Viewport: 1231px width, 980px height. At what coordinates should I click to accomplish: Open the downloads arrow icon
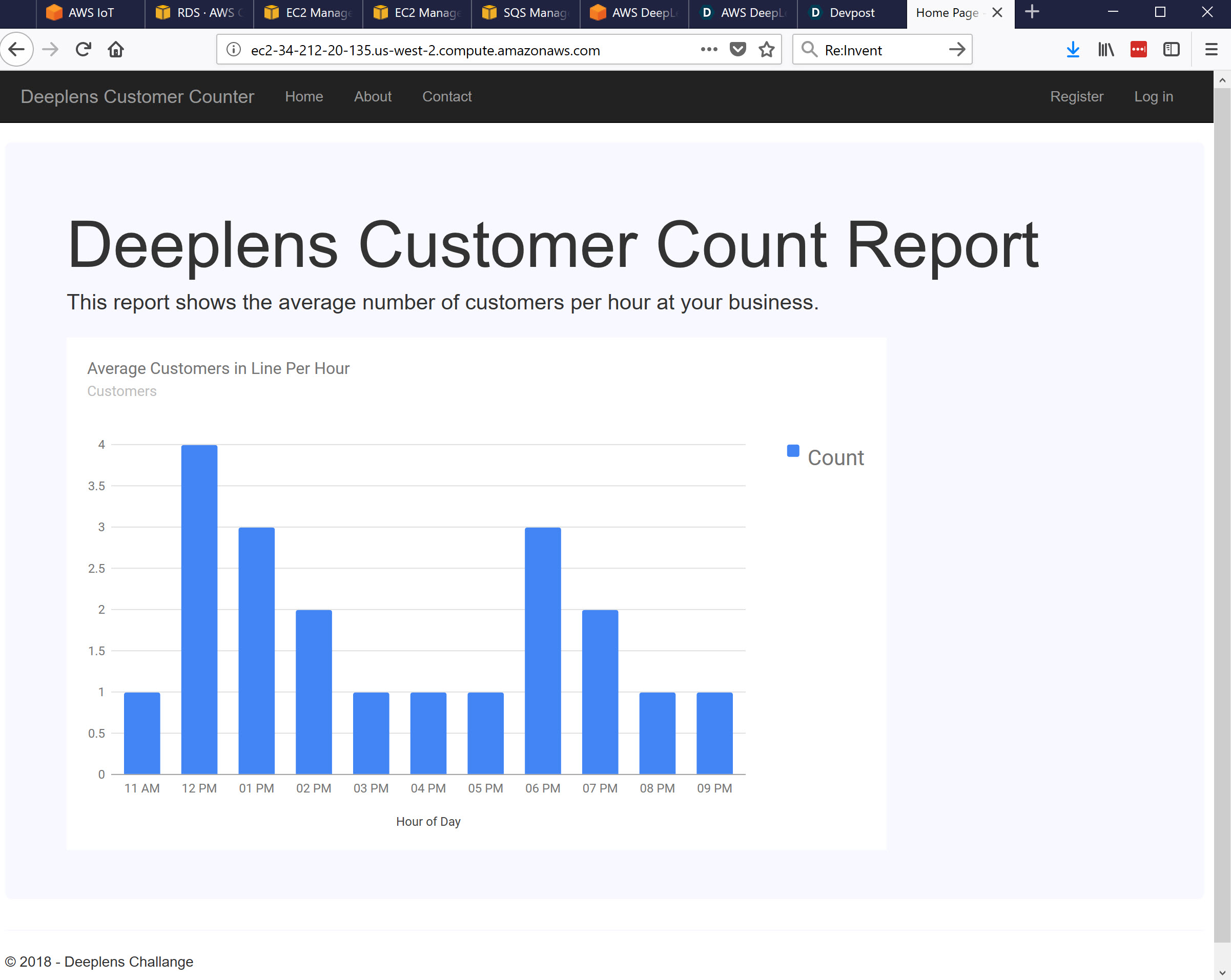[x=1073, y=50]
